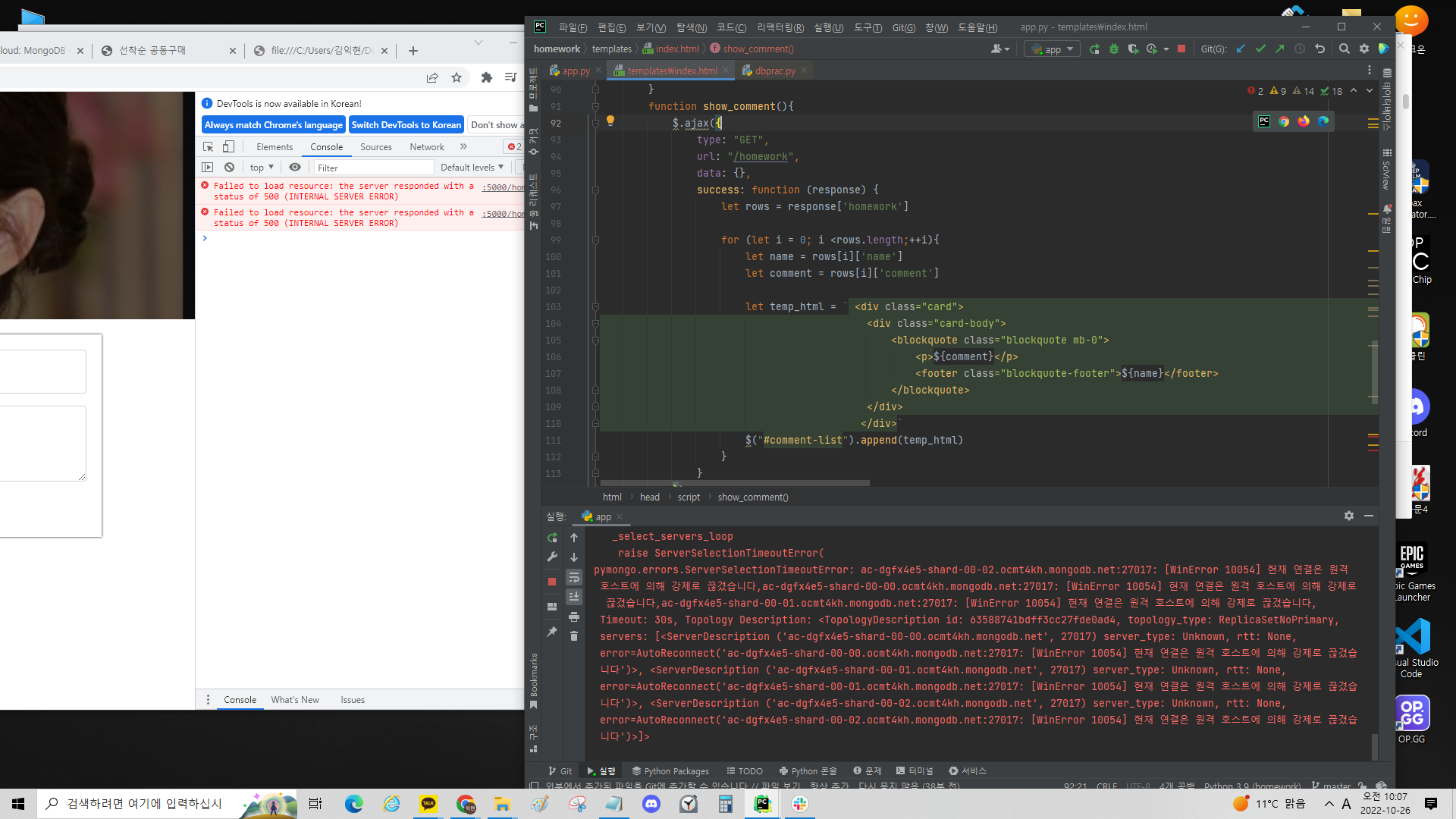Run app with coverage
Screen dimensions: 1456x819
click(1133, 49)
